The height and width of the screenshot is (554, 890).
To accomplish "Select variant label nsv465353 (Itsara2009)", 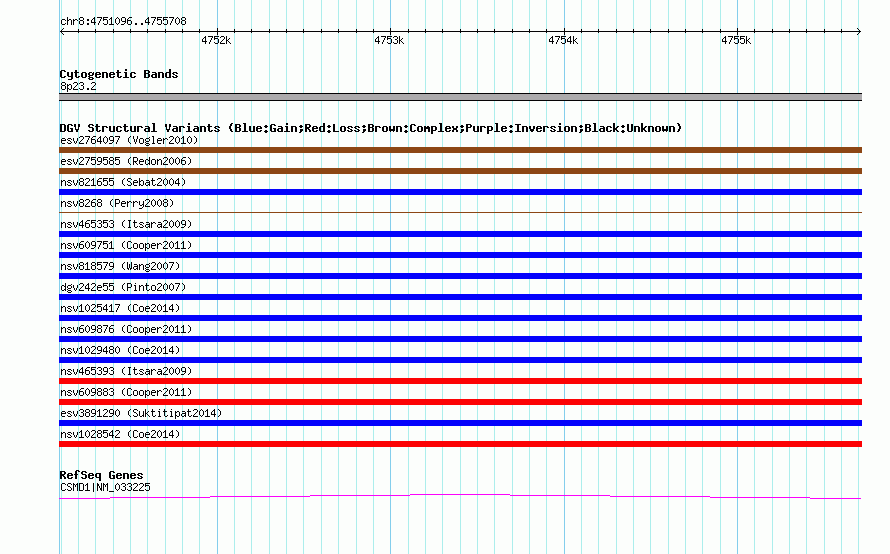I will (126, 224).
